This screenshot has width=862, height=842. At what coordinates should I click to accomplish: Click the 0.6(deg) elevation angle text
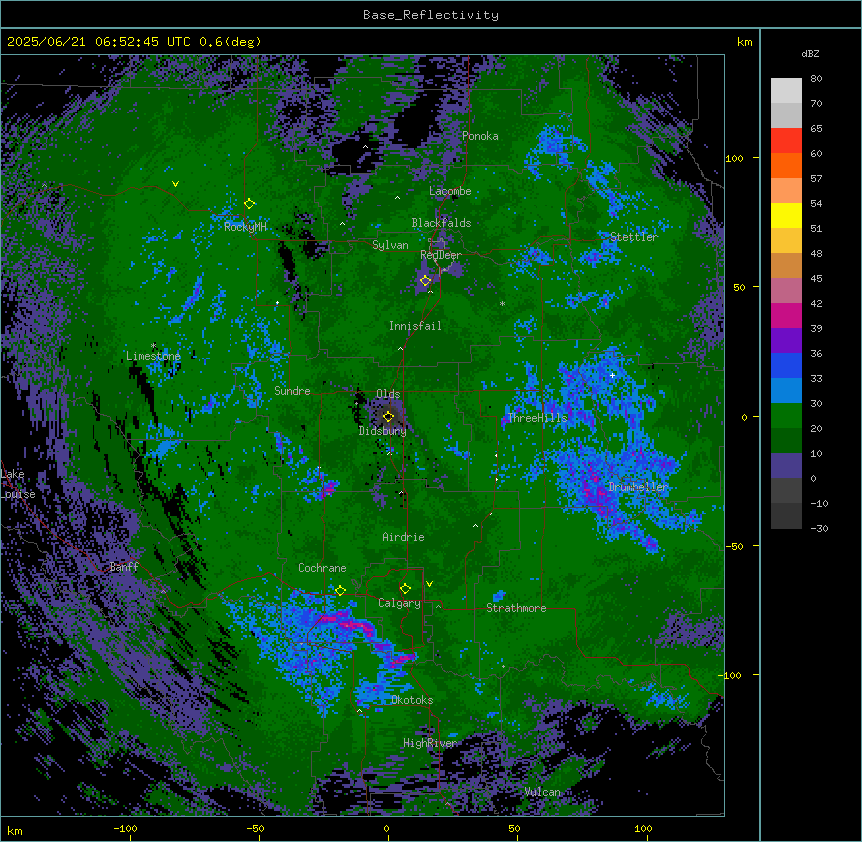(230, 42)
